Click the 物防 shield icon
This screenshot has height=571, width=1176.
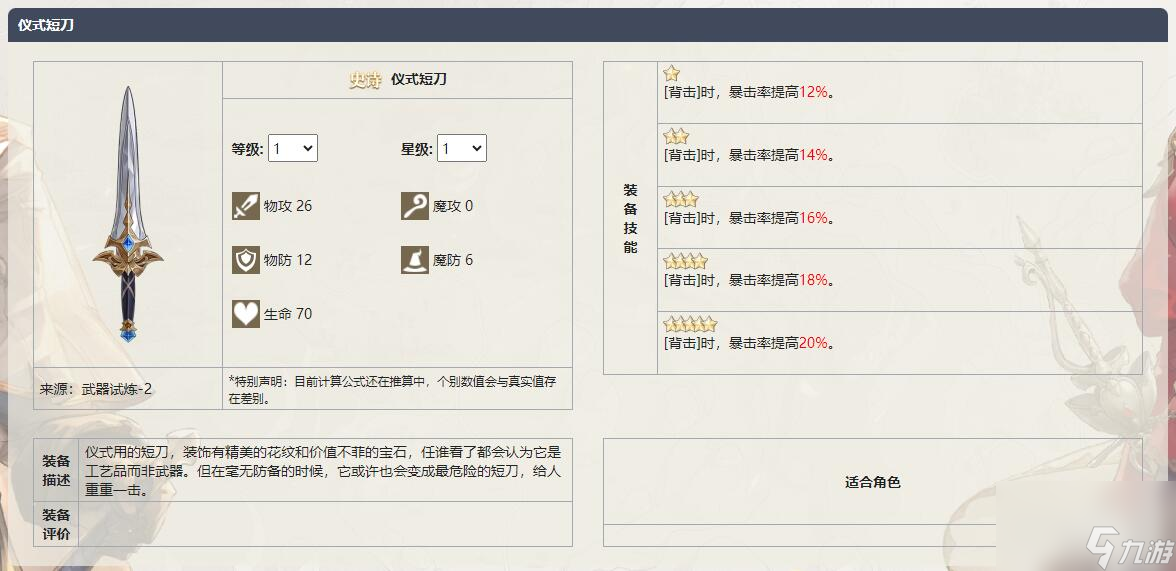point(245,260)
